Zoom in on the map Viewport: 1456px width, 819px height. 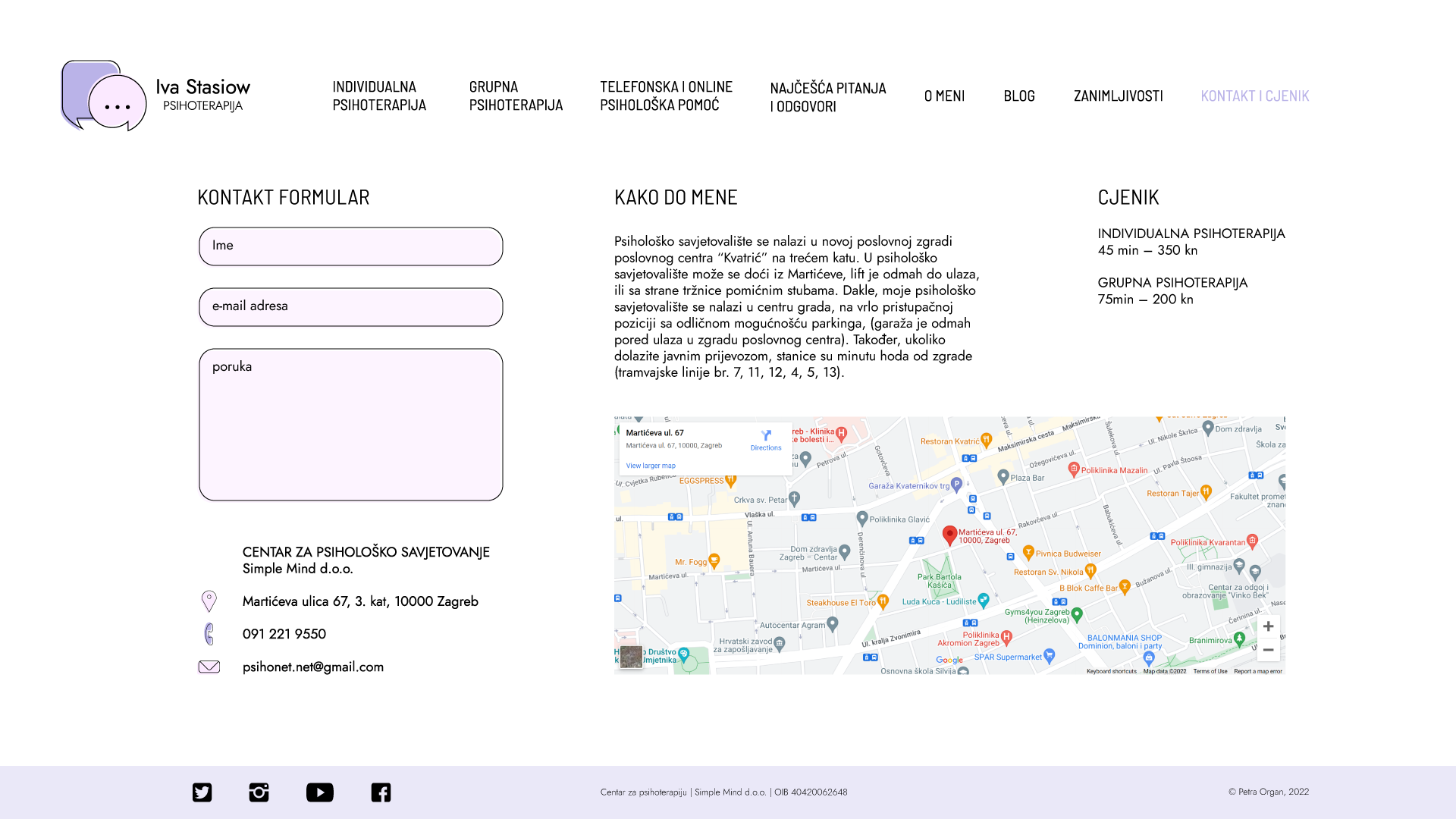1268,626
